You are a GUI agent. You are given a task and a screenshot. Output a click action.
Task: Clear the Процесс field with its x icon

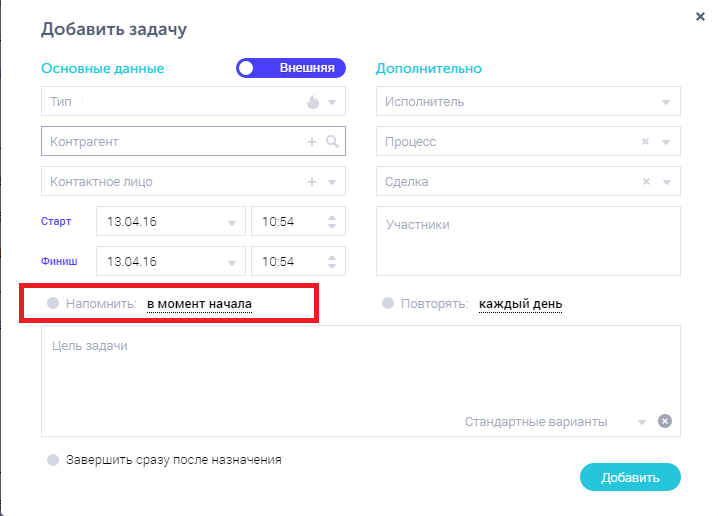click(x=646, y=142)
